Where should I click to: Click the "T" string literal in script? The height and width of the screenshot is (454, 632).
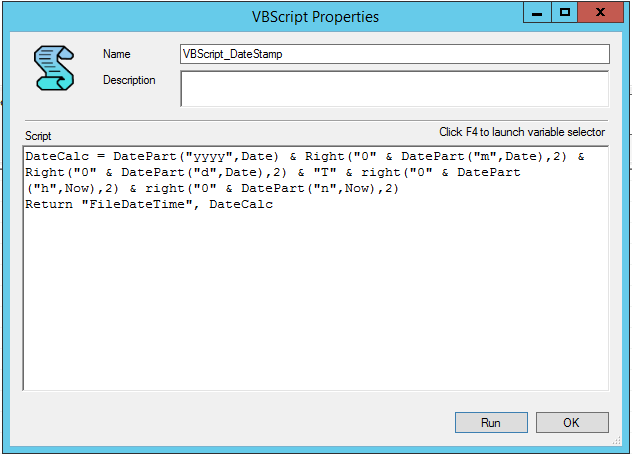[x=325, y=173]
